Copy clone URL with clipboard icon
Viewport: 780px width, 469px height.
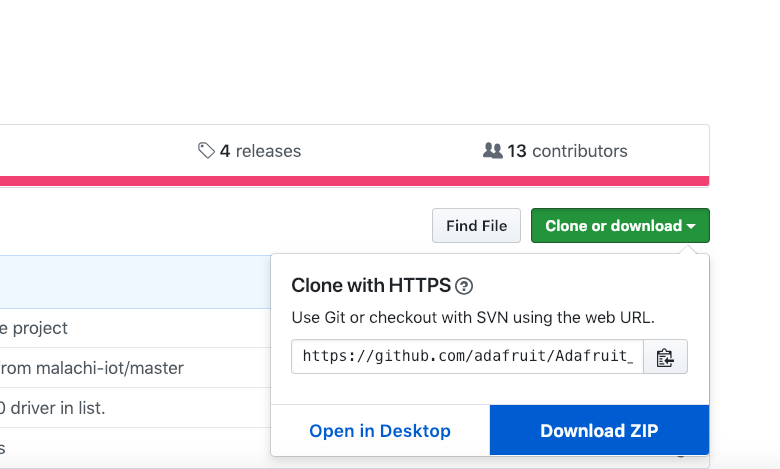coord(664,357)
